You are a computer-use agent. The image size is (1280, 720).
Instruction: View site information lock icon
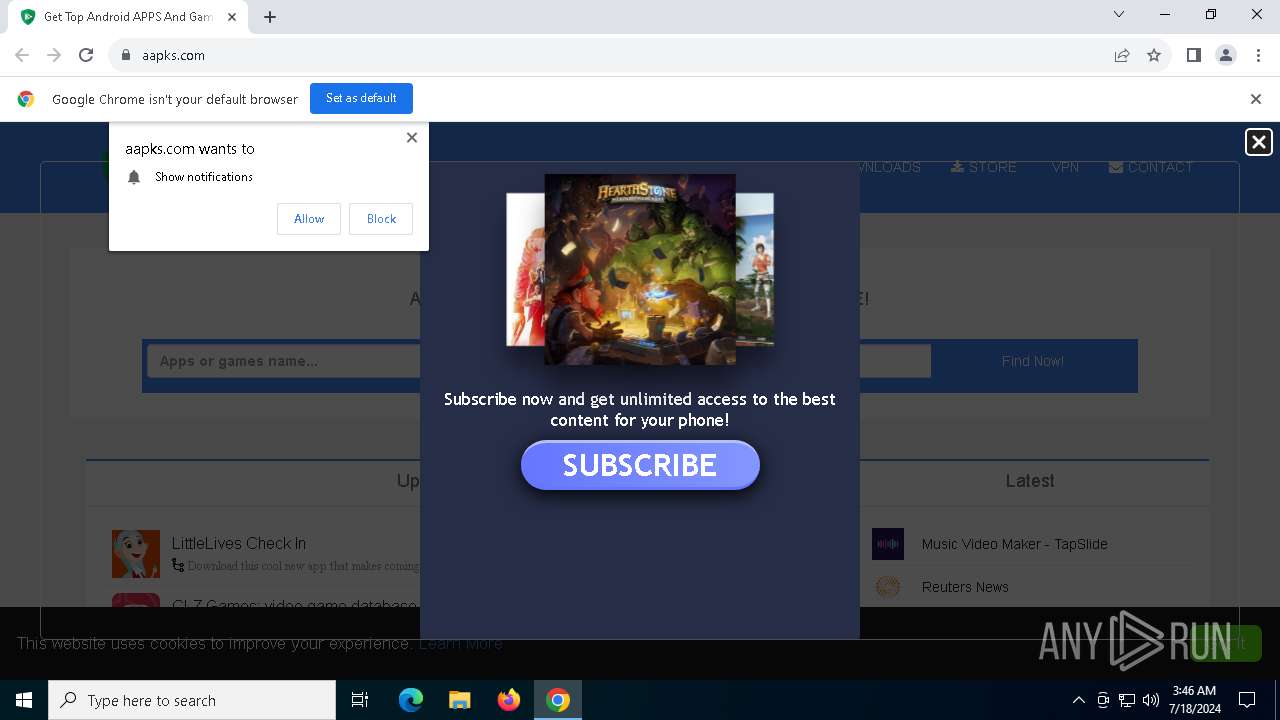[126, 55]
